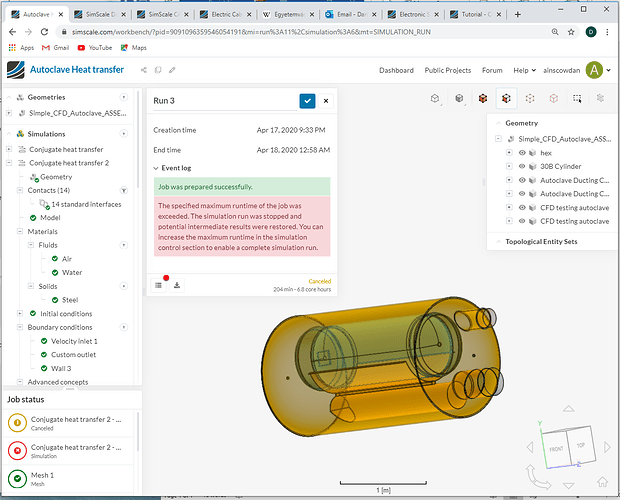This screenshot has height=500, width=620.
Task: Select Velocity inlet 1 boundary condition
Action: coord(75,341)
